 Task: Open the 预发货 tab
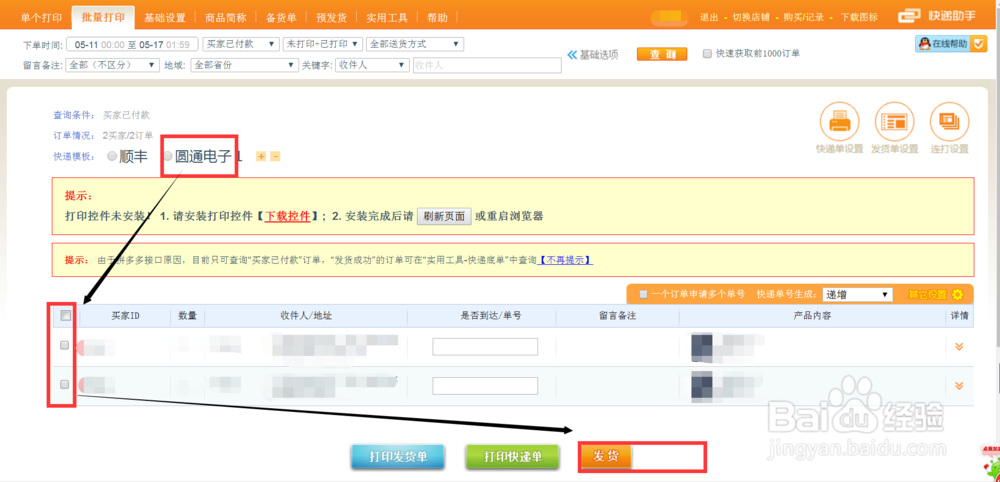pos(330,18)
